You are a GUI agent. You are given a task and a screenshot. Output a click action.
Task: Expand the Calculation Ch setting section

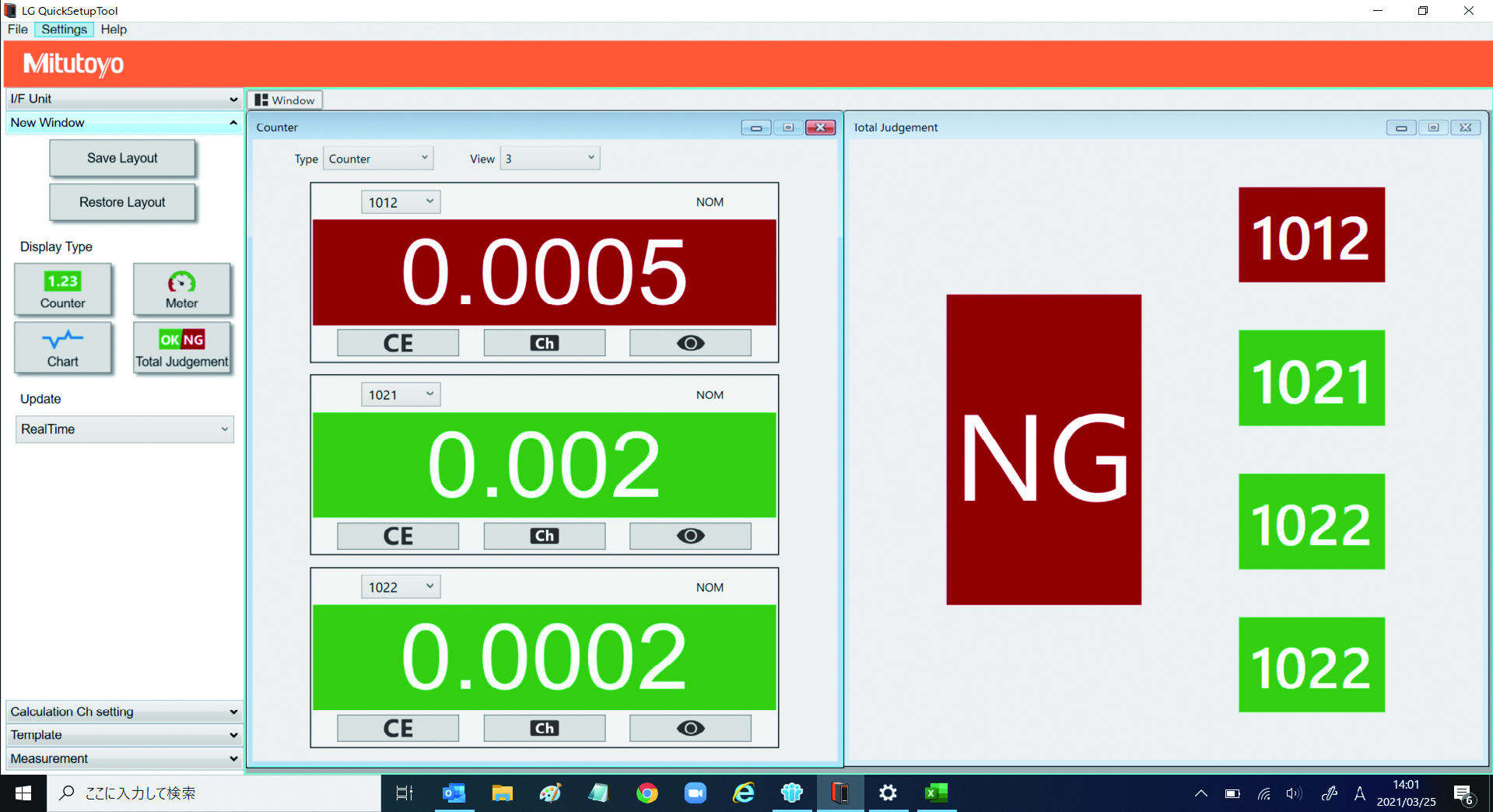point(124,712)
